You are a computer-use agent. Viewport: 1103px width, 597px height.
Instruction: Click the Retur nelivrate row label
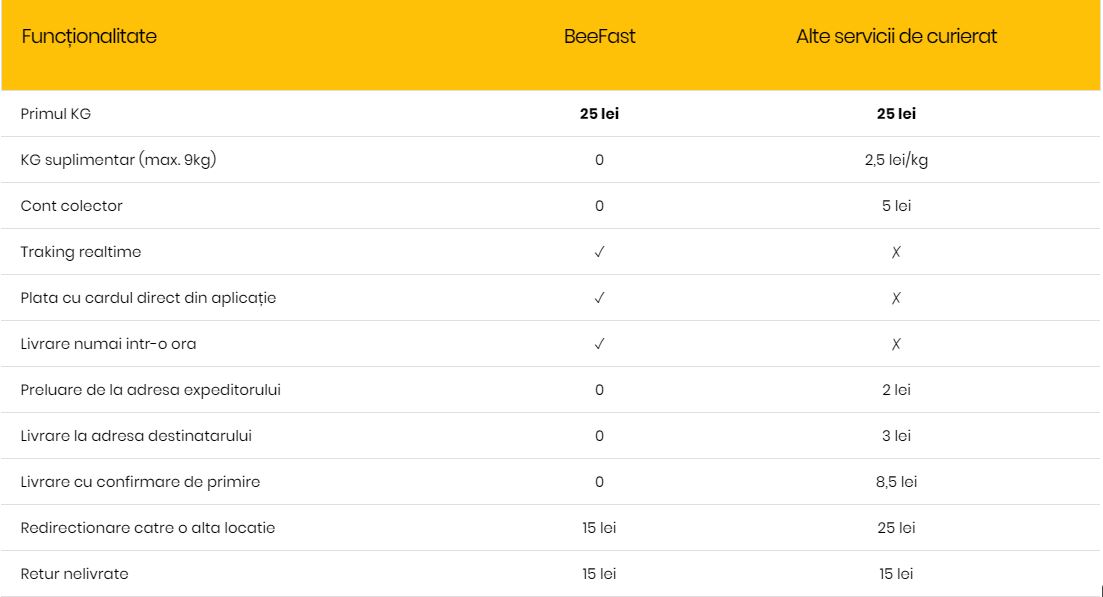[x=75, y=574]
